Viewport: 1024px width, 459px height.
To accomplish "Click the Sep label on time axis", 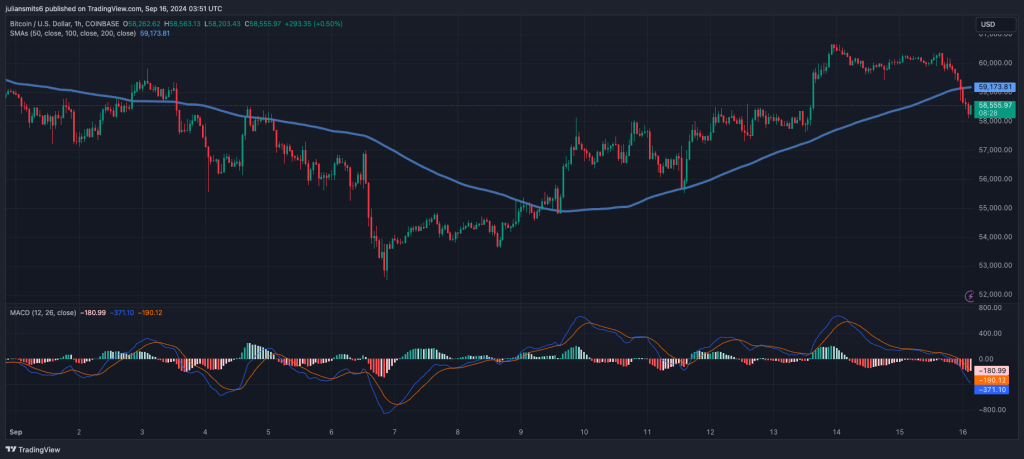I will coord(15,432).
